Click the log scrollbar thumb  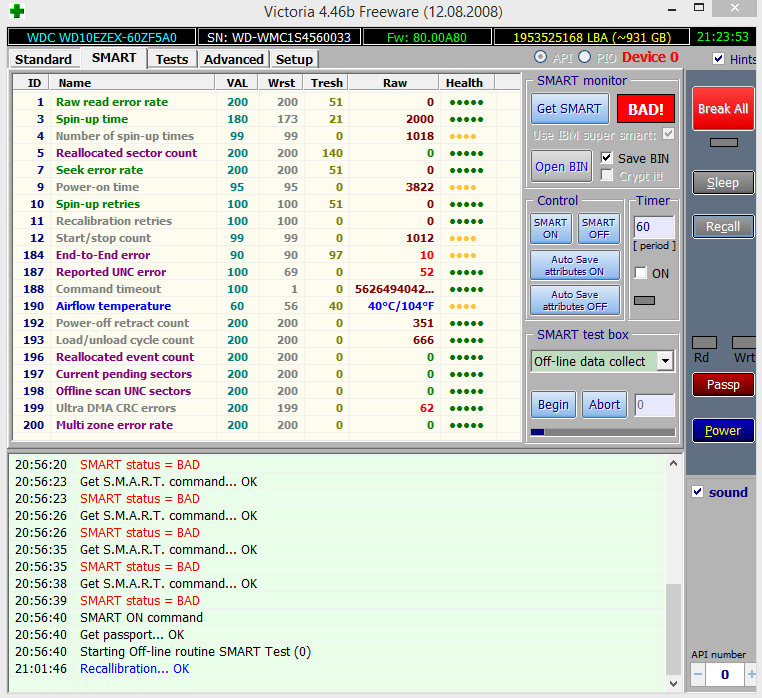pyautogui.click(x=673, y=629)
